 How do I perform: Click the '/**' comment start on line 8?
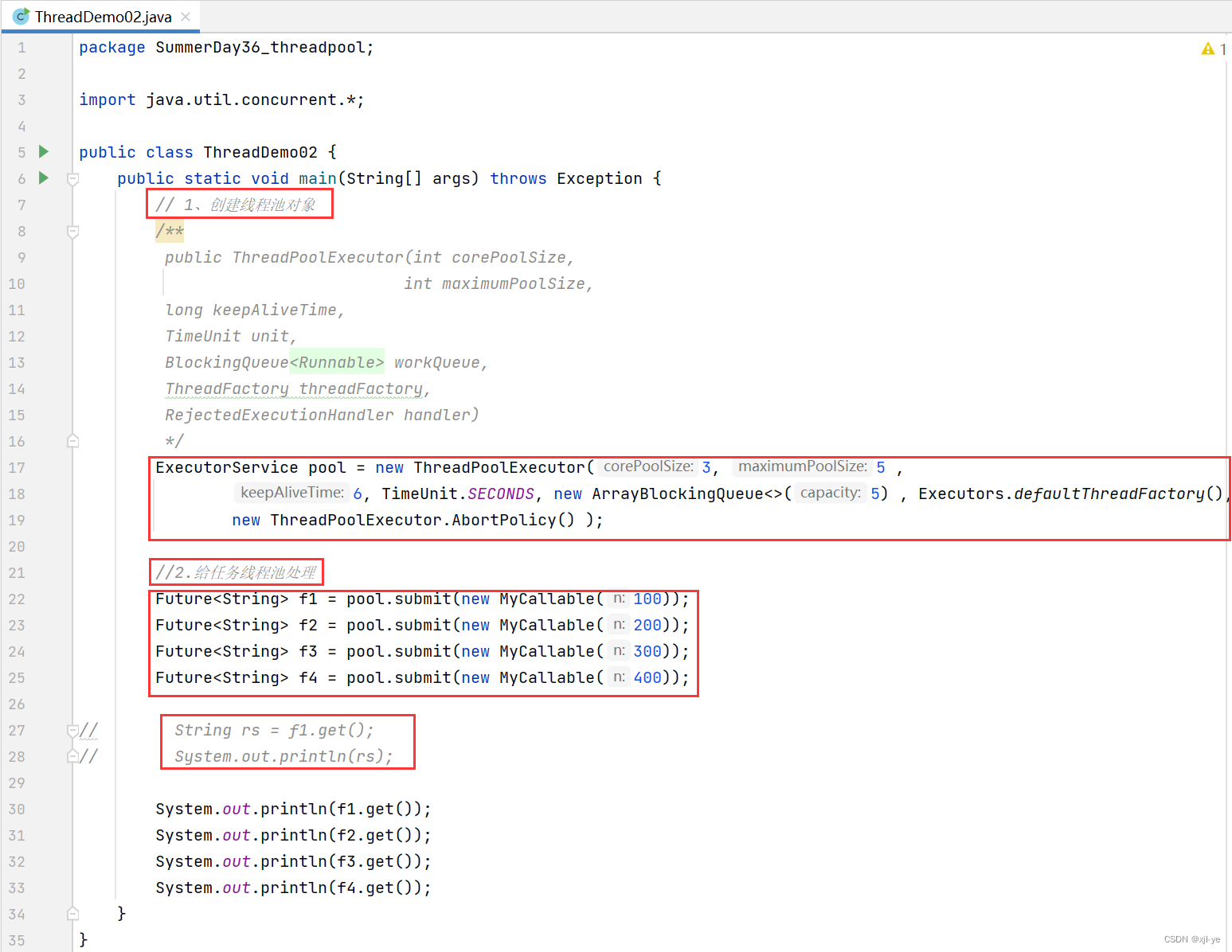(x=170, y=232)
